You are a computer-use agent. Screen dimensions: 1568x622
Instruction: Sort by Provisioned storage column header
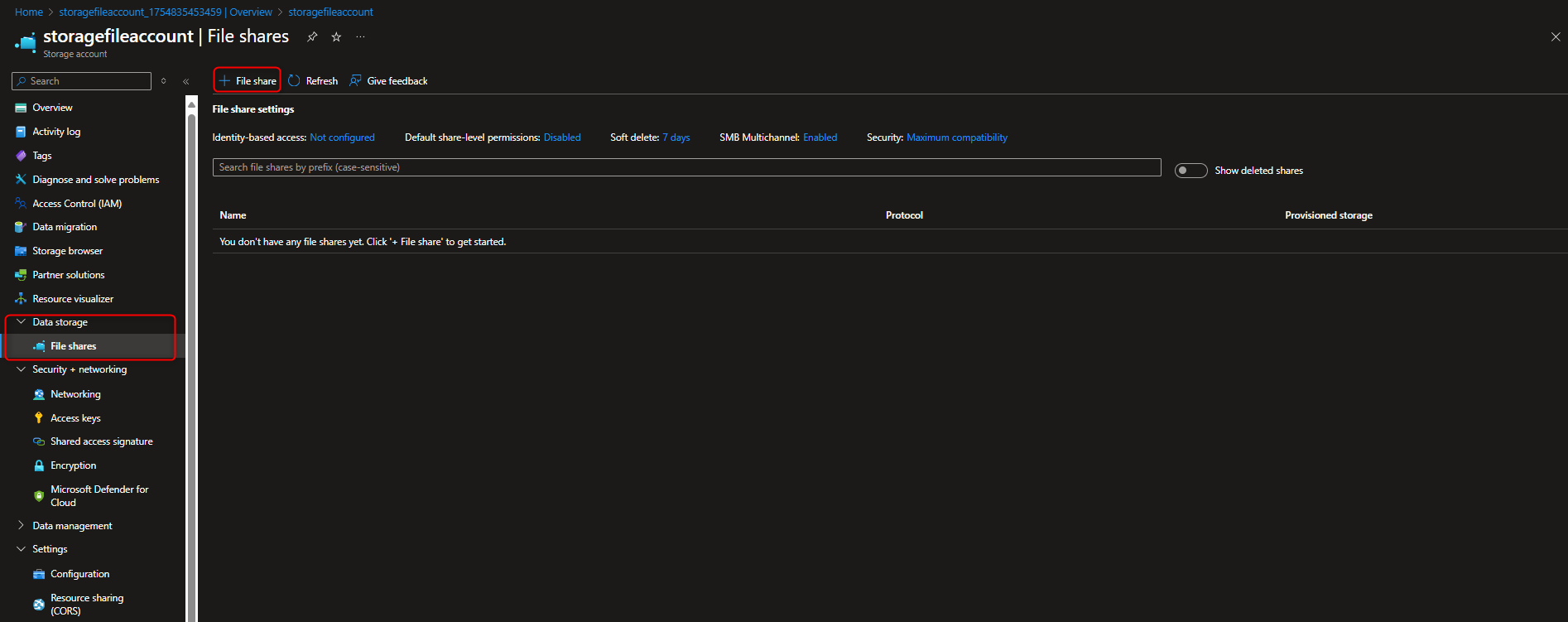[x=1329, y=215]
